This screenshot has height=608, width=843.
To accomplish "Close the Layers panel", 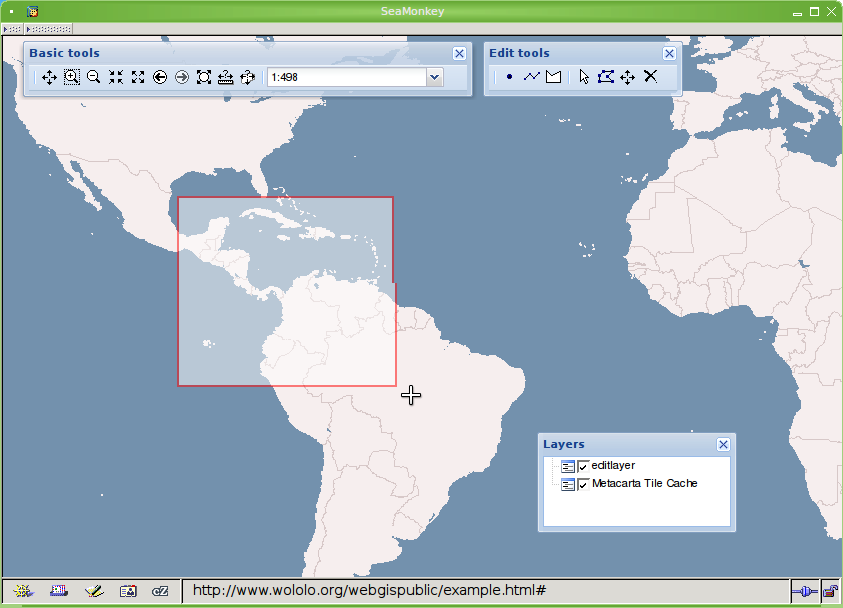I will [723, 445].
